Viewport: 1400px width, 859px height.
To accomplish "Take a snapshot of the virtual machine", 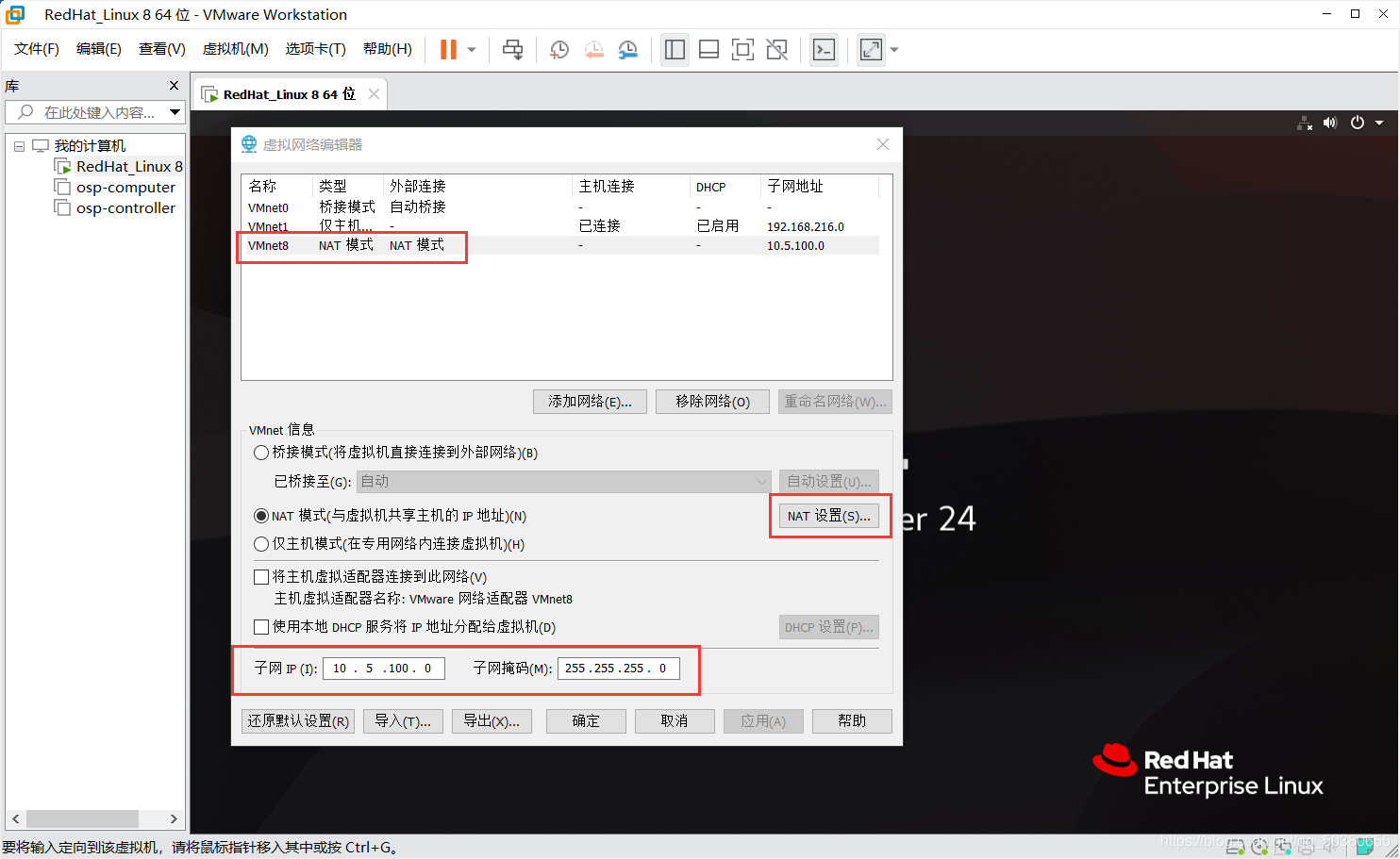I will click(x=559, y=50).
